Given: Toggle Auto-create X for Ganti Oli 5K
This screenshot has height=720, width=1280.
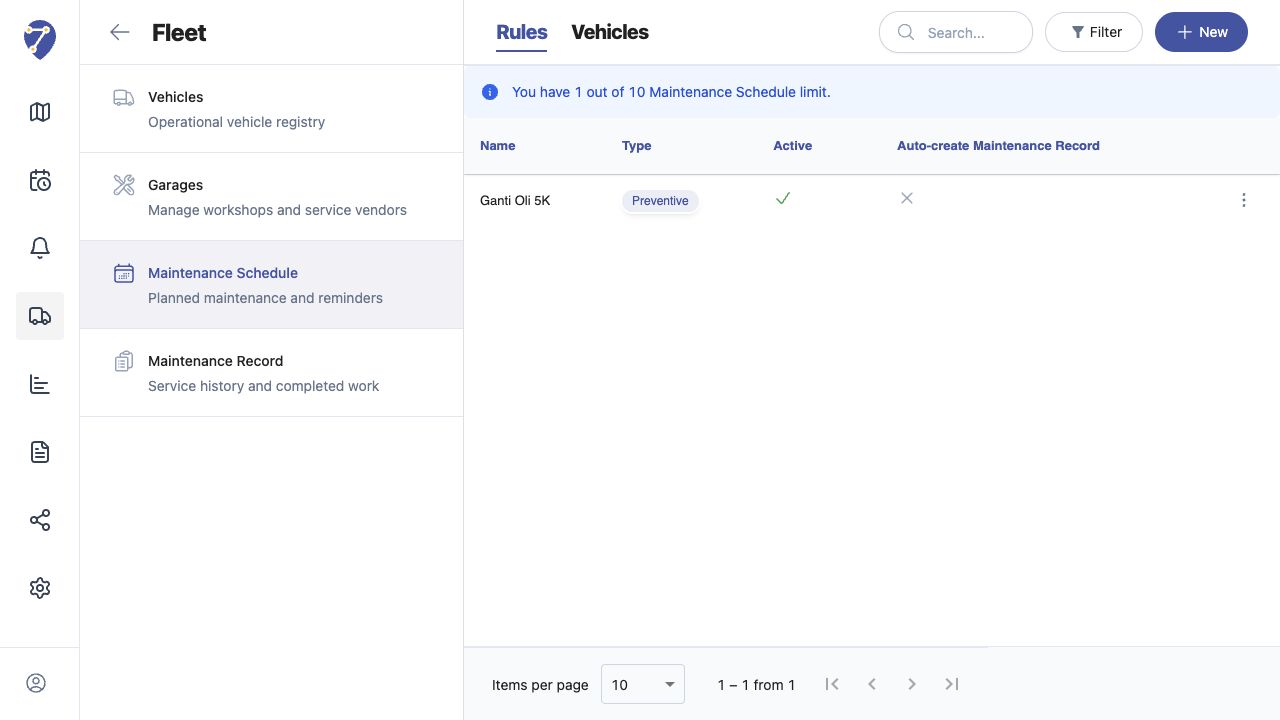Looking at the screenshot, I should click(907, 198).
